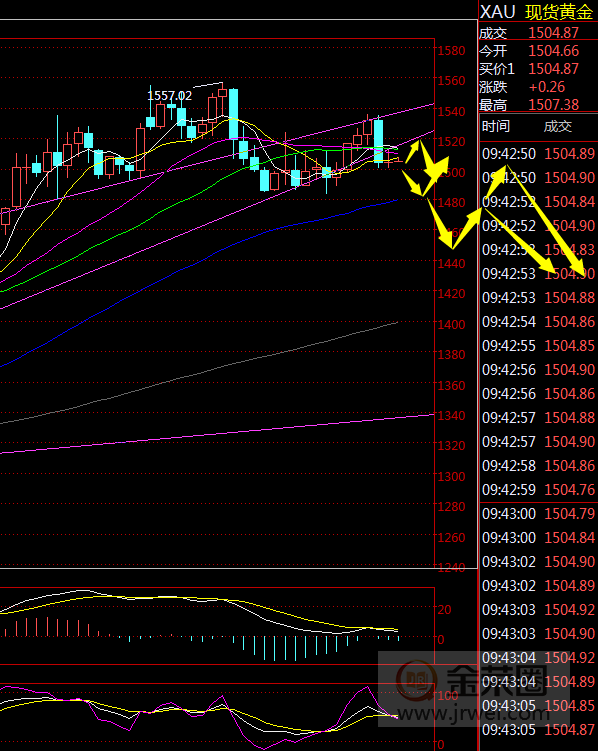Select the 09:42:57 tick priced 1504.90
The image size is (598, 751).
point(539,441)
